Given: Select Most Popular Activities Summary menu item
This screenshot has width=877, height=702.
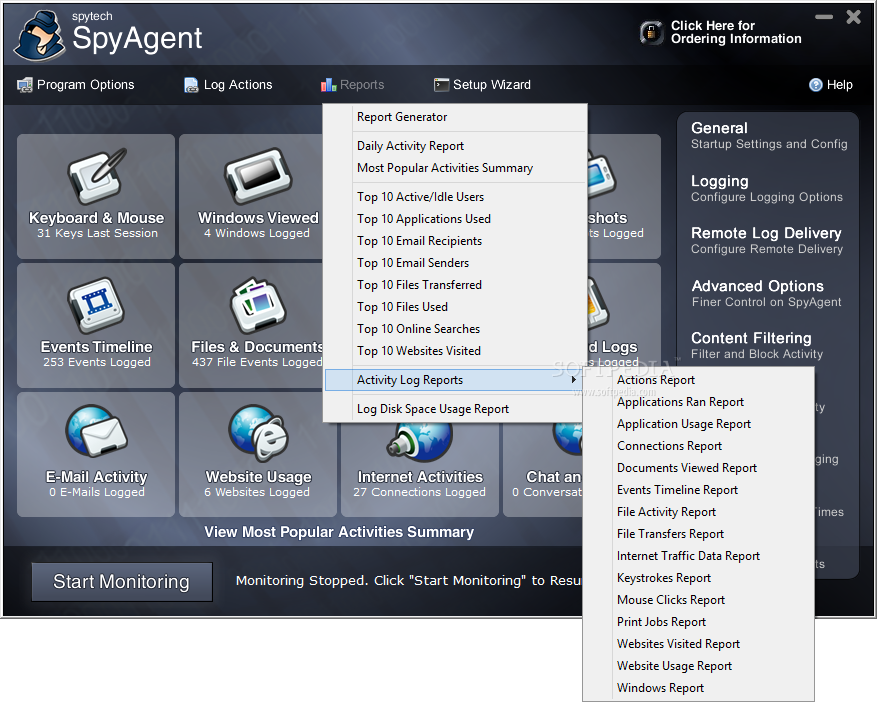Looking at the screenshot, I should click(x=455, y=168).
